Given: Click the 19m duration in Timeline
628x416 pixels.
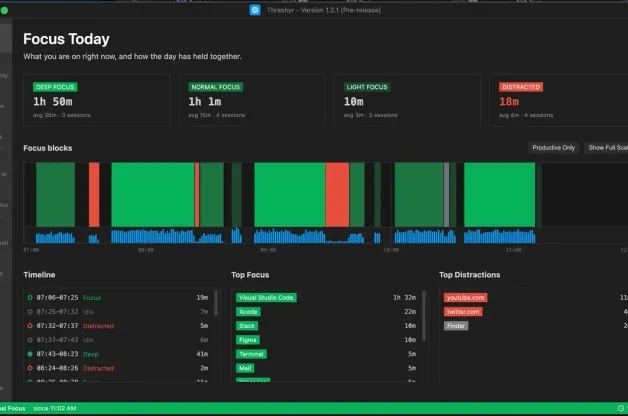Looking at the screenshot, I should (202, 297).
